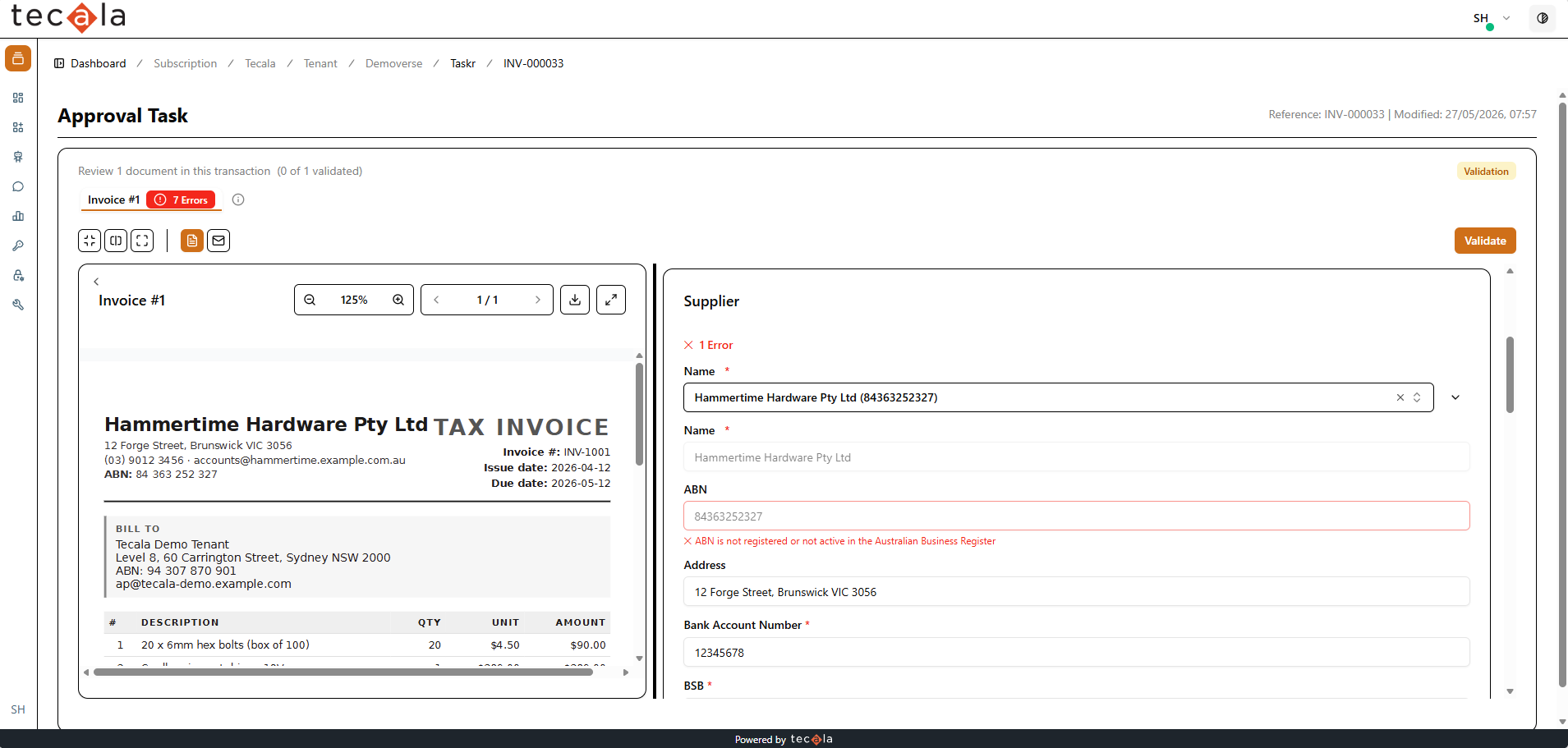Click the Validation status badge
Image resolution: width=1568 pixels, height=748 pixels.
point(1486,171)
